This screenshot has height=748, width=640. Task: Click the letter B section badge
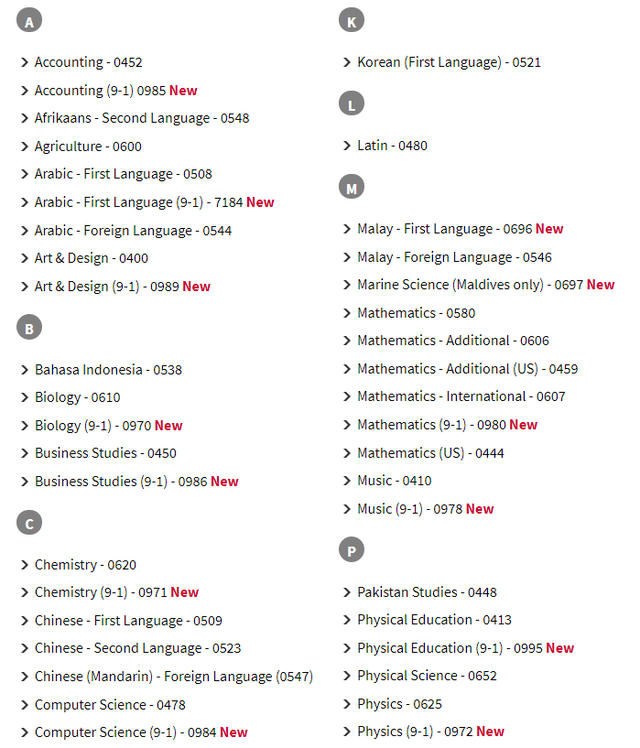(29, 328)
